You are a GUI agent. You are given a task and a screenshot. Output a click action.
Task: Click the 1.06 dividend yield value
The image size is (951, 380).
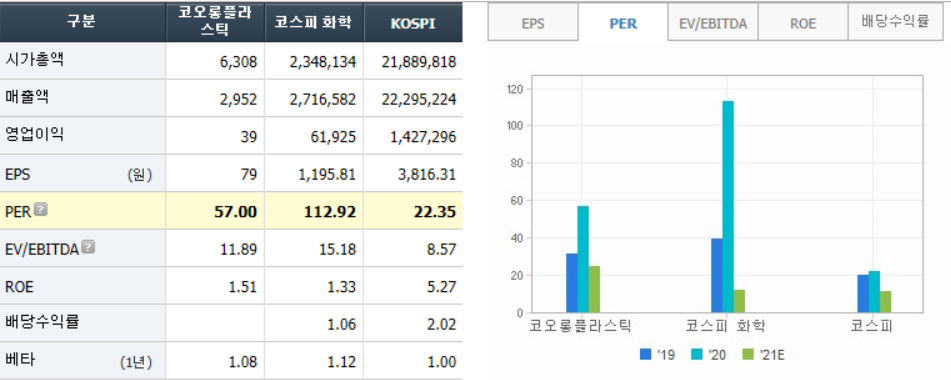coord(341,324)
